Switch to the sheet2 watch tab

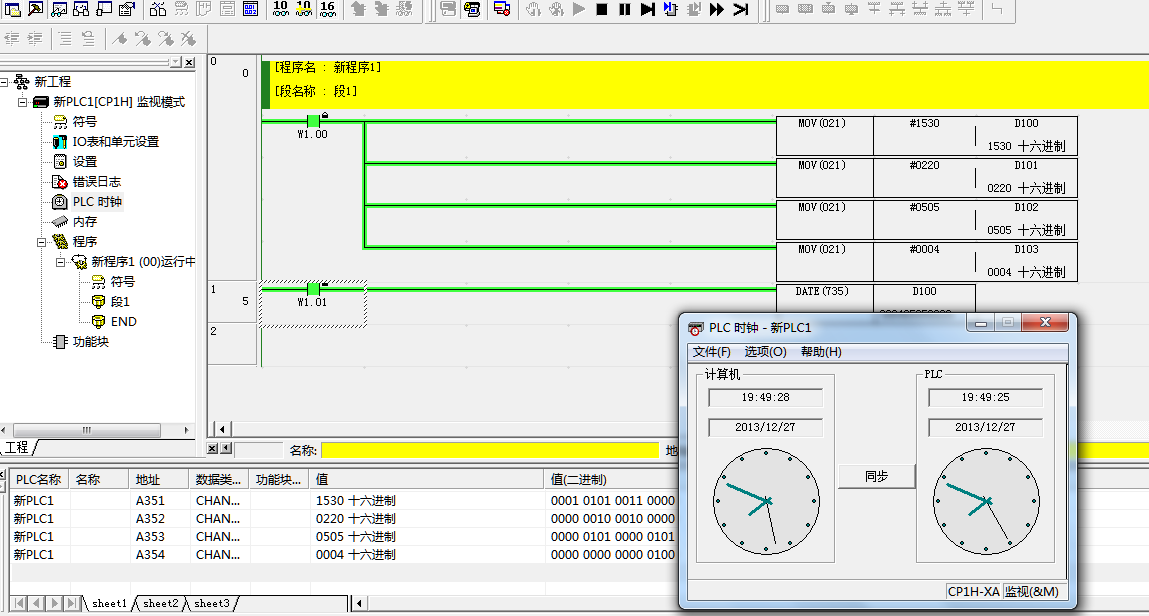160,604
